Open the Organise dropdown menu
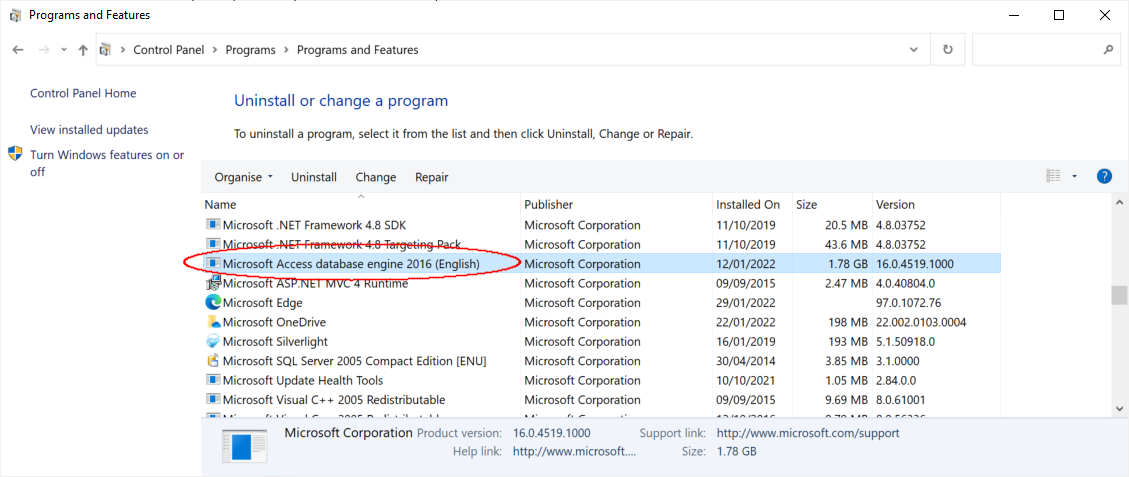The image size is (1129, 477). pos(243,177)
